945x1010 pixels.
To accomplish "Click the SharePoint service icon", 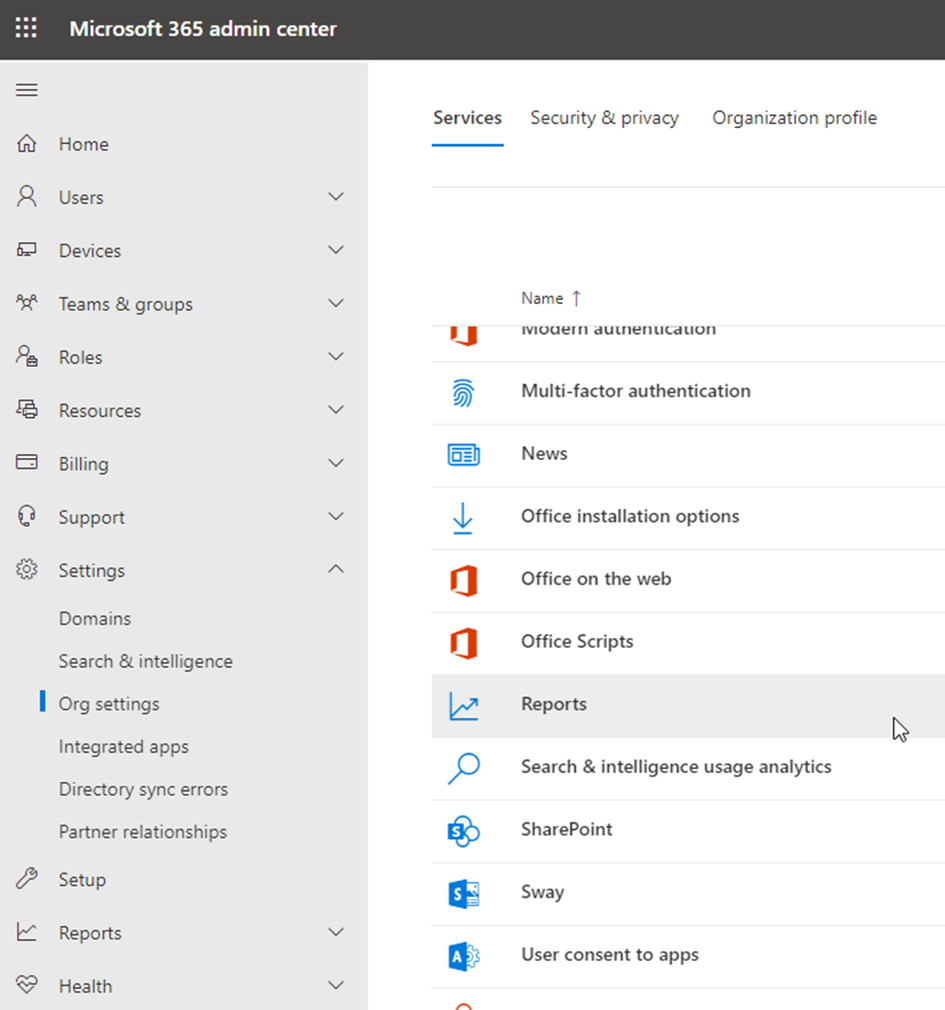I will [x=463, y=831].
